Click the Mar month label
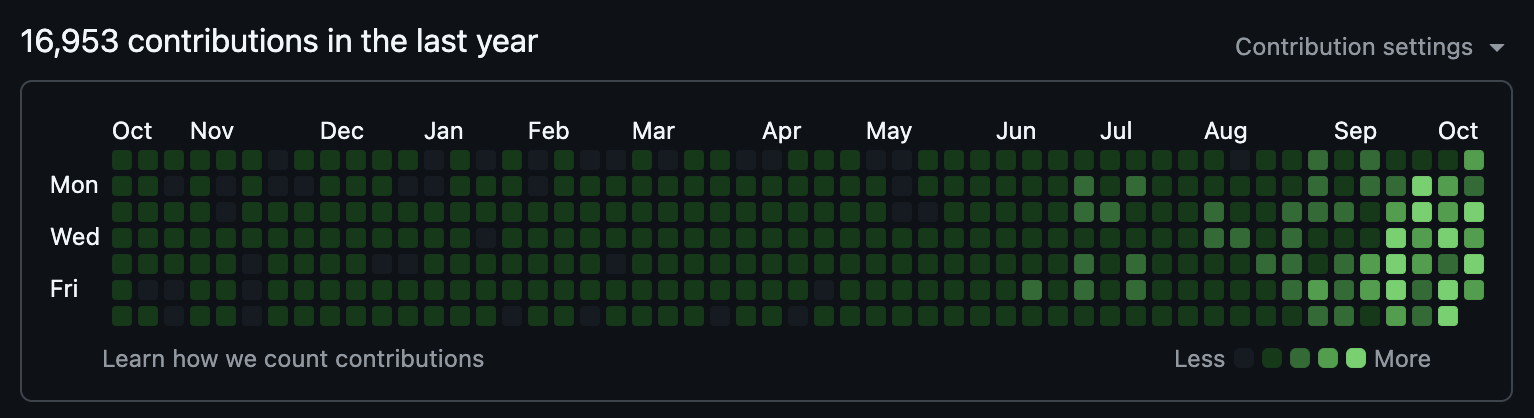This screenshot has height=418, width=1534. tap(653, 131)
